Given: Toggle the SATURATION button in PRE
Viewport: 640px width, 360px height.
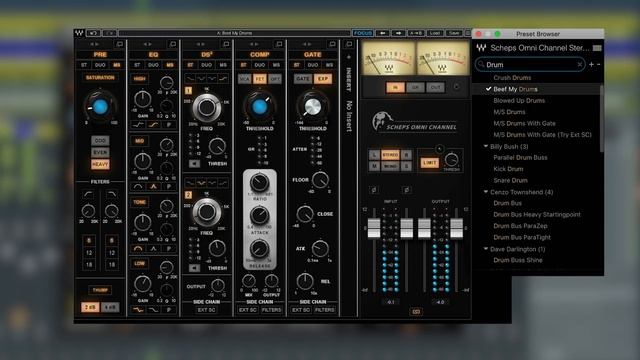Looking at the screenshot, I should coord(100,78).
